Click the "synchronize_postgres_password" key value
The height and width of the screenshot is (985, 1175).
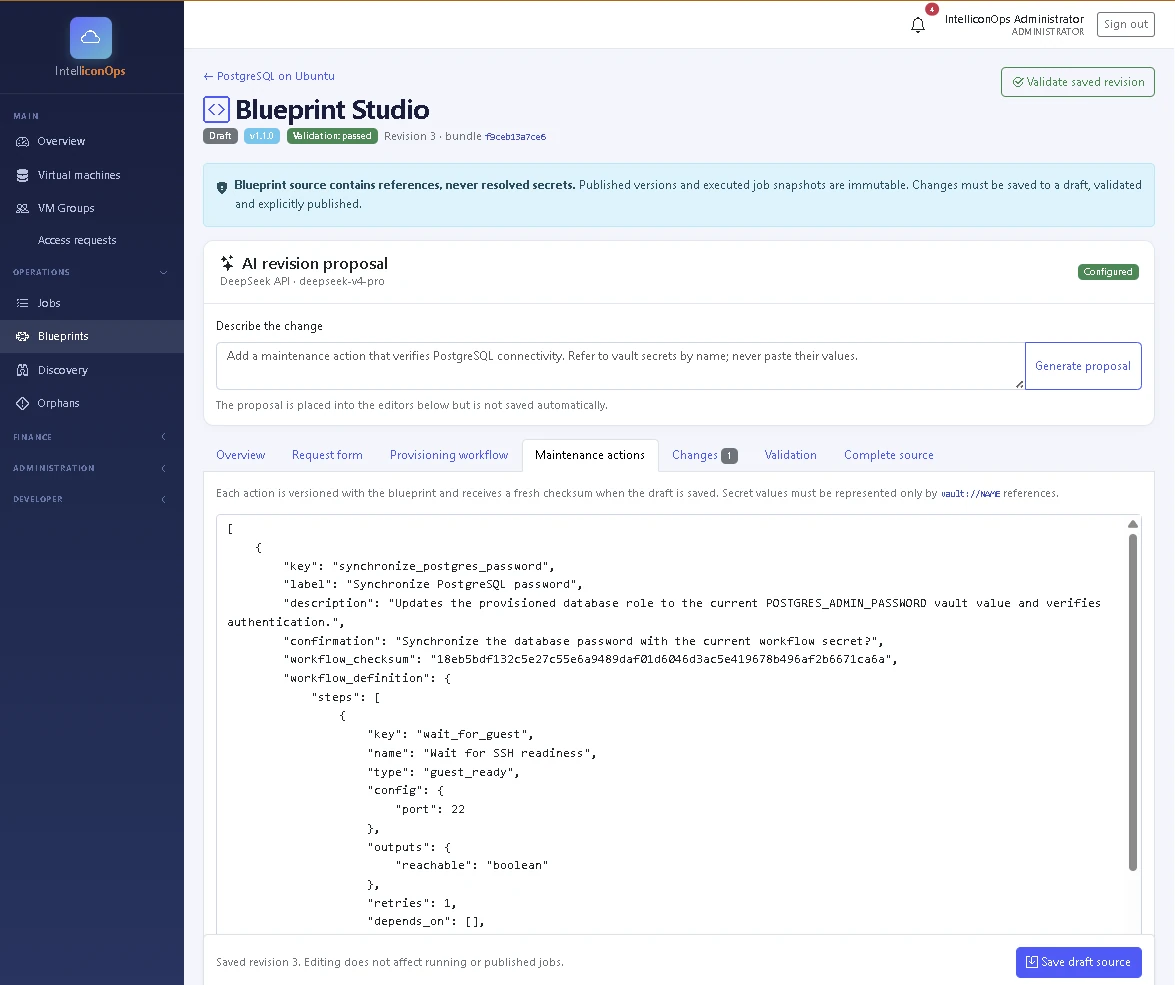[x=443, y=566]
